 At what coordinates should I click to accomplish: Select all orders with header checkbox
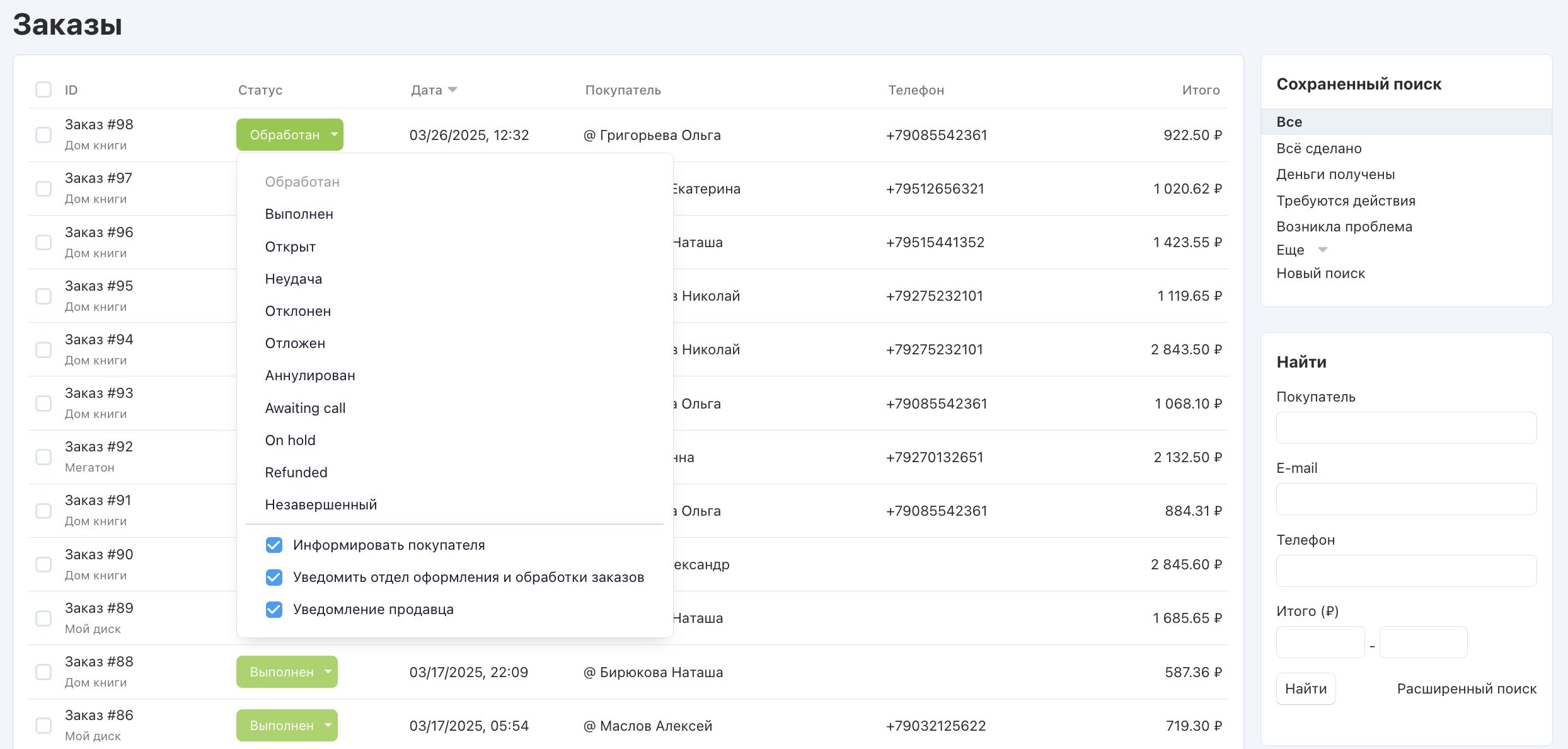click(x=43, y=90)
